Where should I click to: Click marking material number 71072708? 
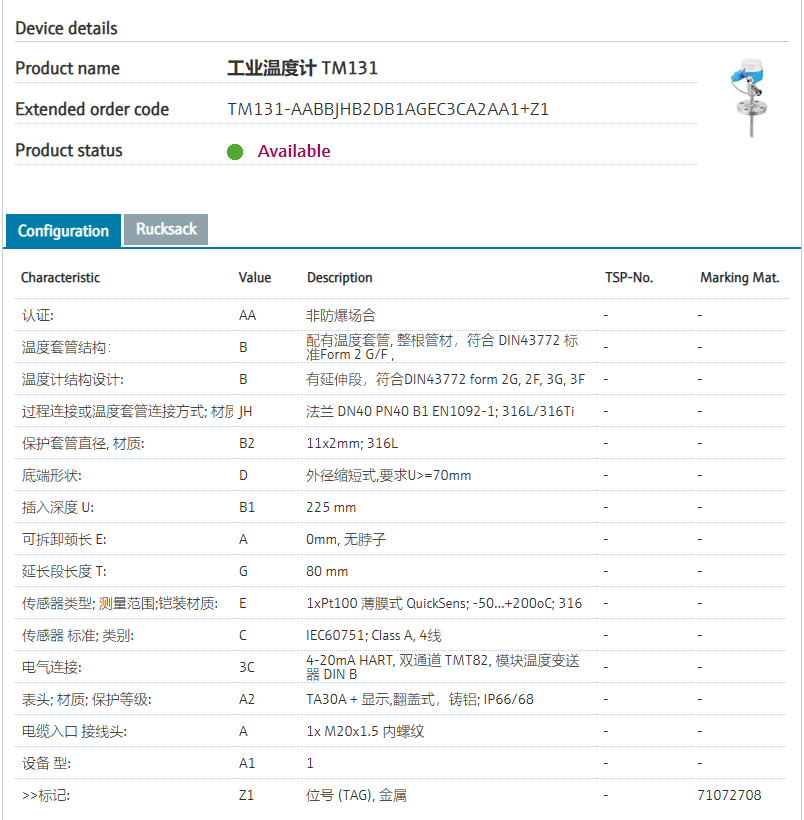click(729, 795)
